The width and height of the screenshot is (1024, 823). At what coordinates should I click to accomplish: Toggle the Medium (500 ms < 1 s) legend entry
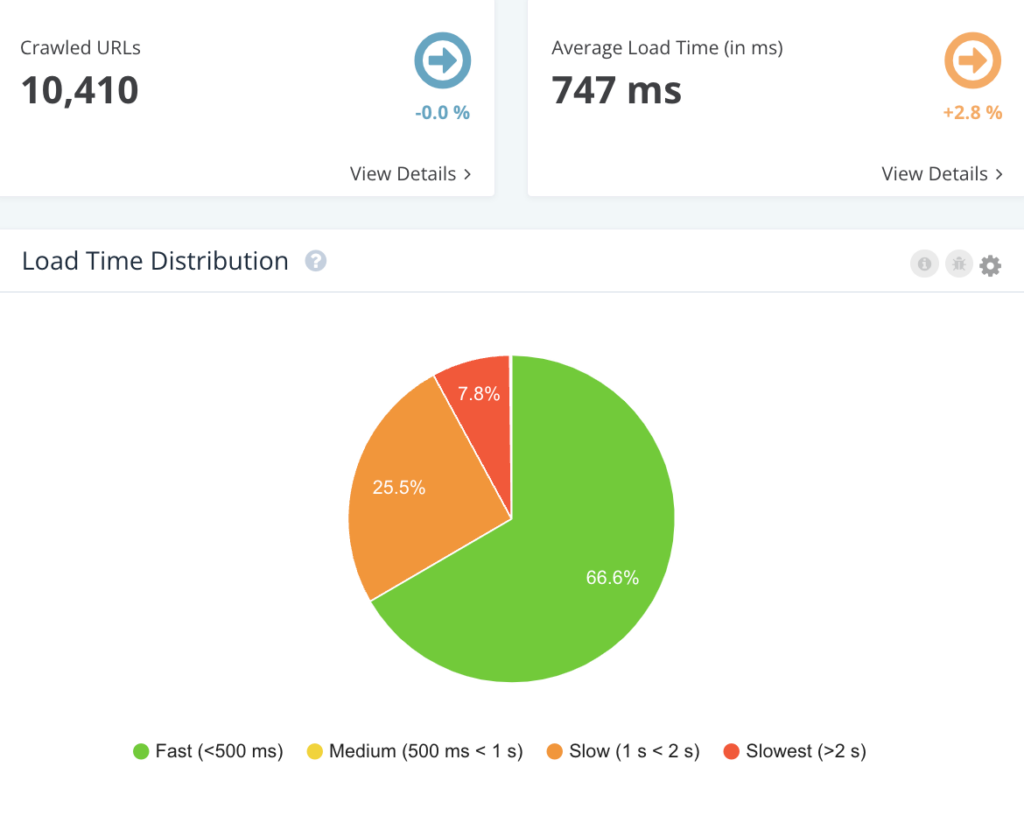click(x=415, y=751)
